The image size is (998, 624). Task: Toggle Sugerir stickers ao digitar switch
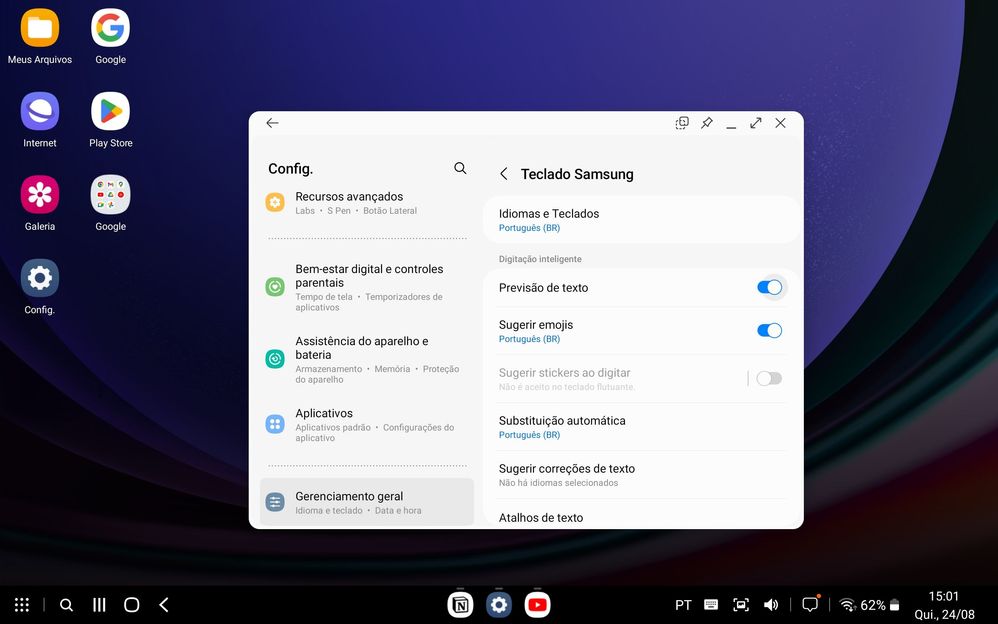(769, 379)
